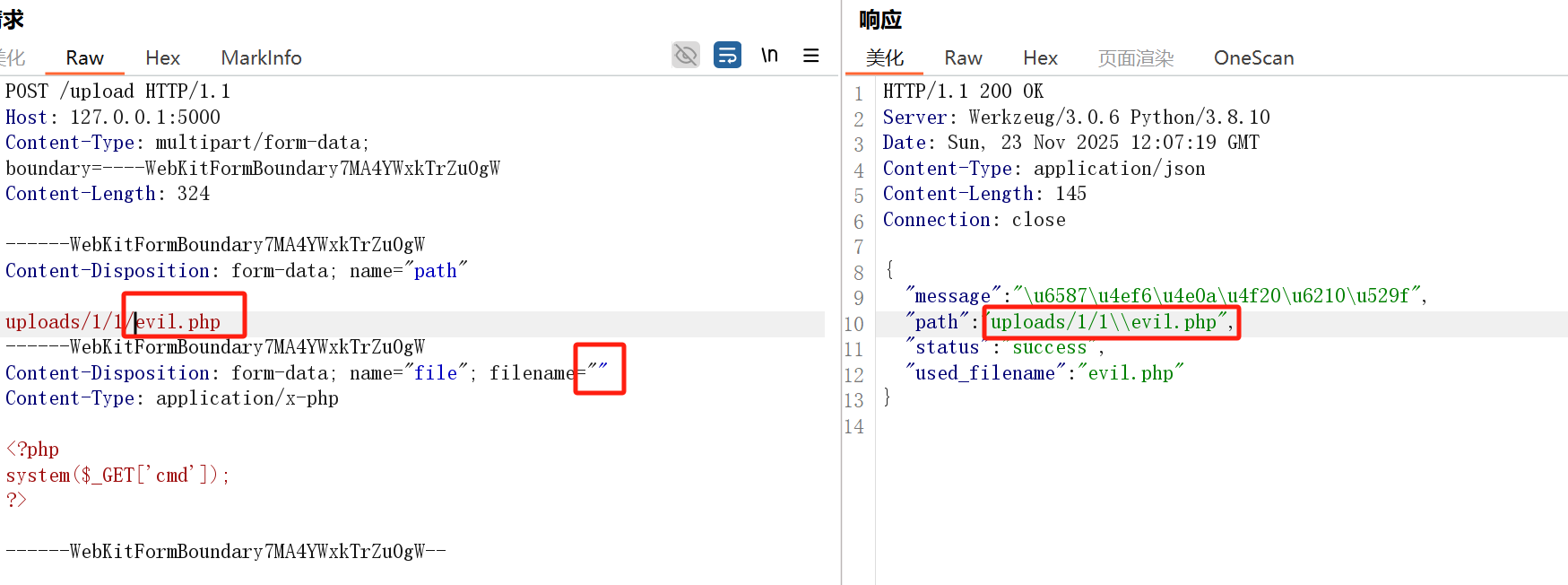Click the Content-Length: 145 response header
This screenshot has width=1568, height=585.
(985, 194)
